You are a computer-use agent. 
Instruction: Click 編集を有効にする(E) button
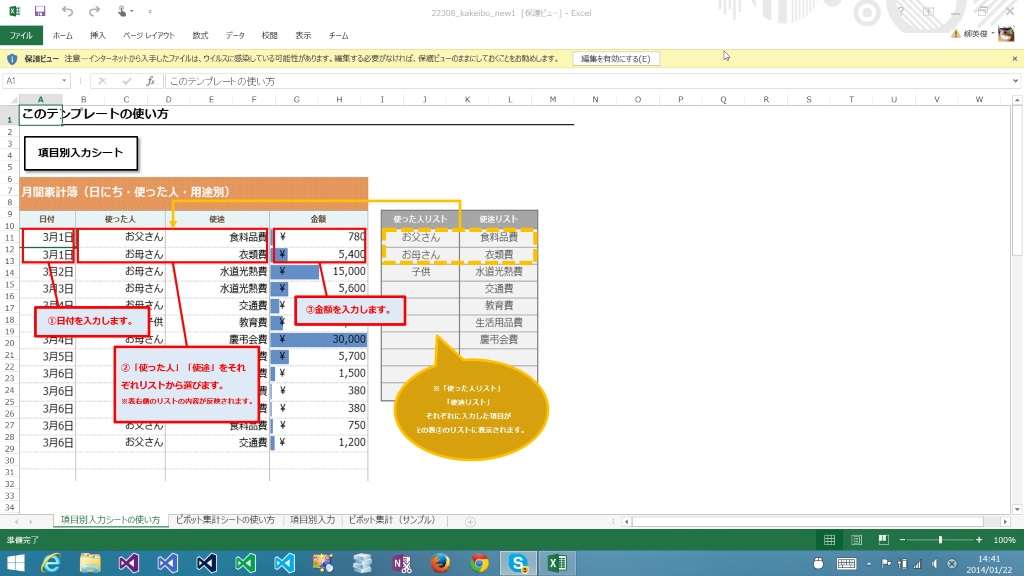(x=616, y=59)
